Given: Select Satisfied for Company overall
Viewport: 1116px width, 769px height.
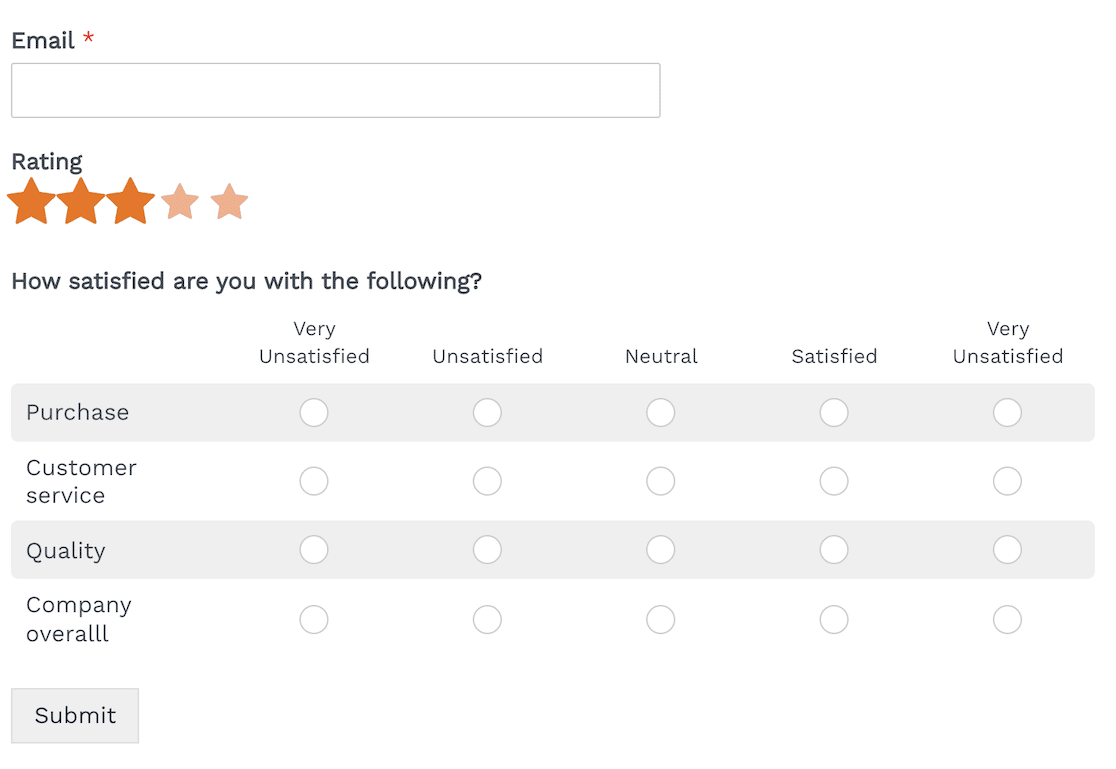Looking at the screenshot, I should pos(834,619).
